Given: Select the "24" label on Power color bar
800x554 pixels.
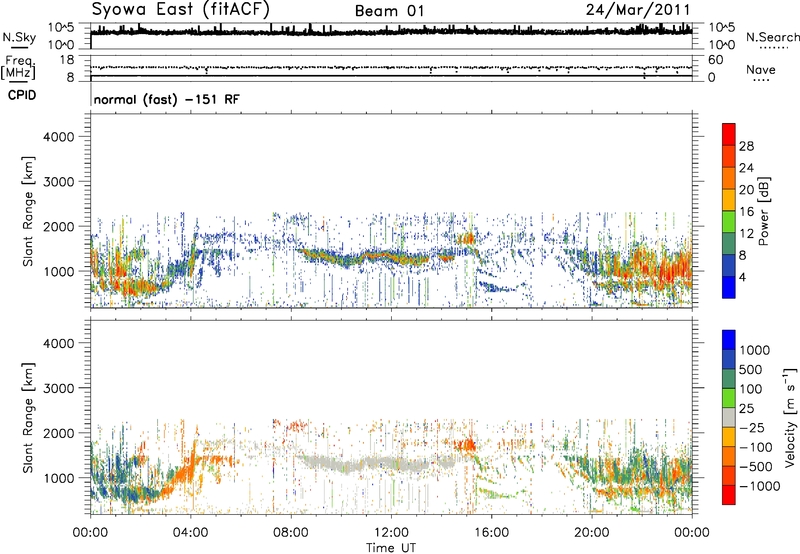Looking at the screenshot, I should 746,168.
